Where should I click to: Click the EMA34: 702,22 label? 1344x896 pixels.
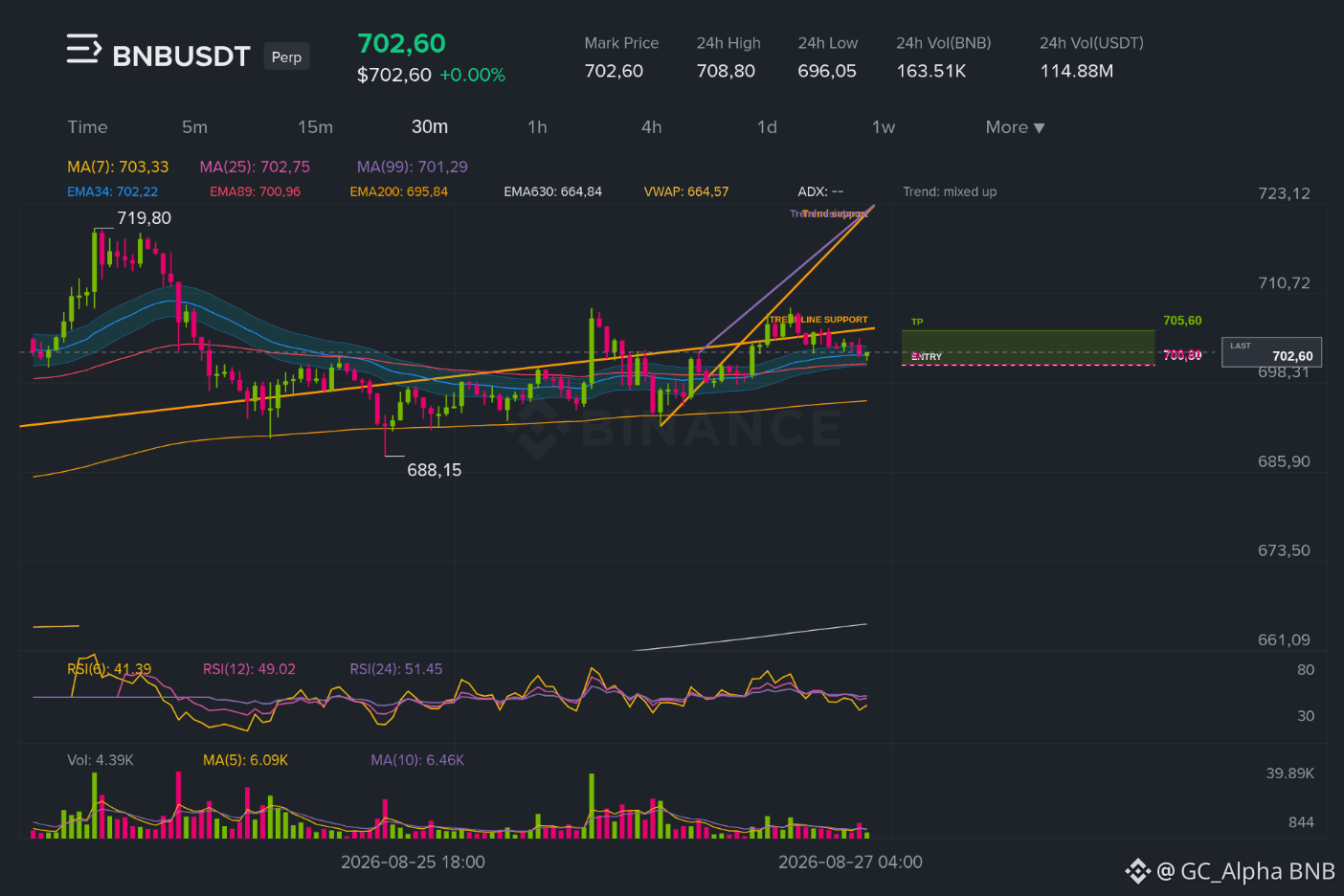click(113, 191)
